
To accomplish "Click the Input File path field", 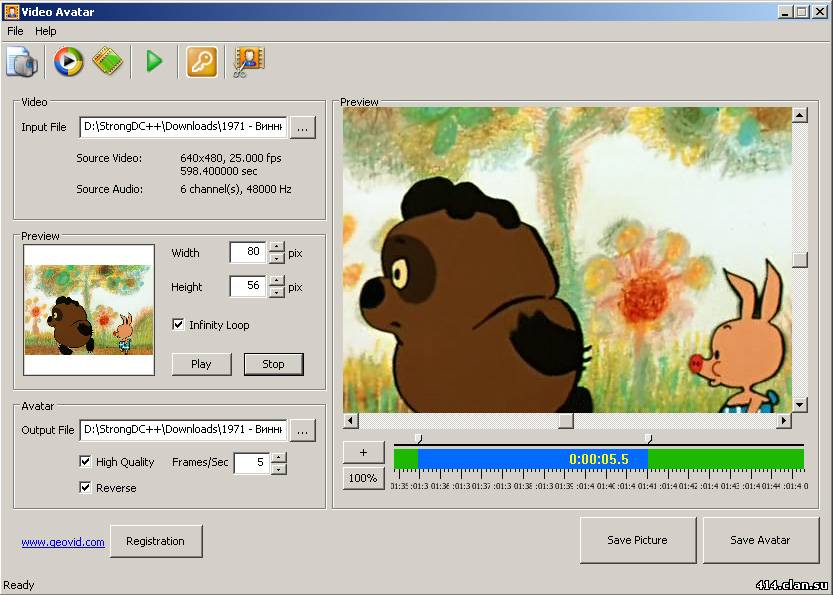I will 183,127.
